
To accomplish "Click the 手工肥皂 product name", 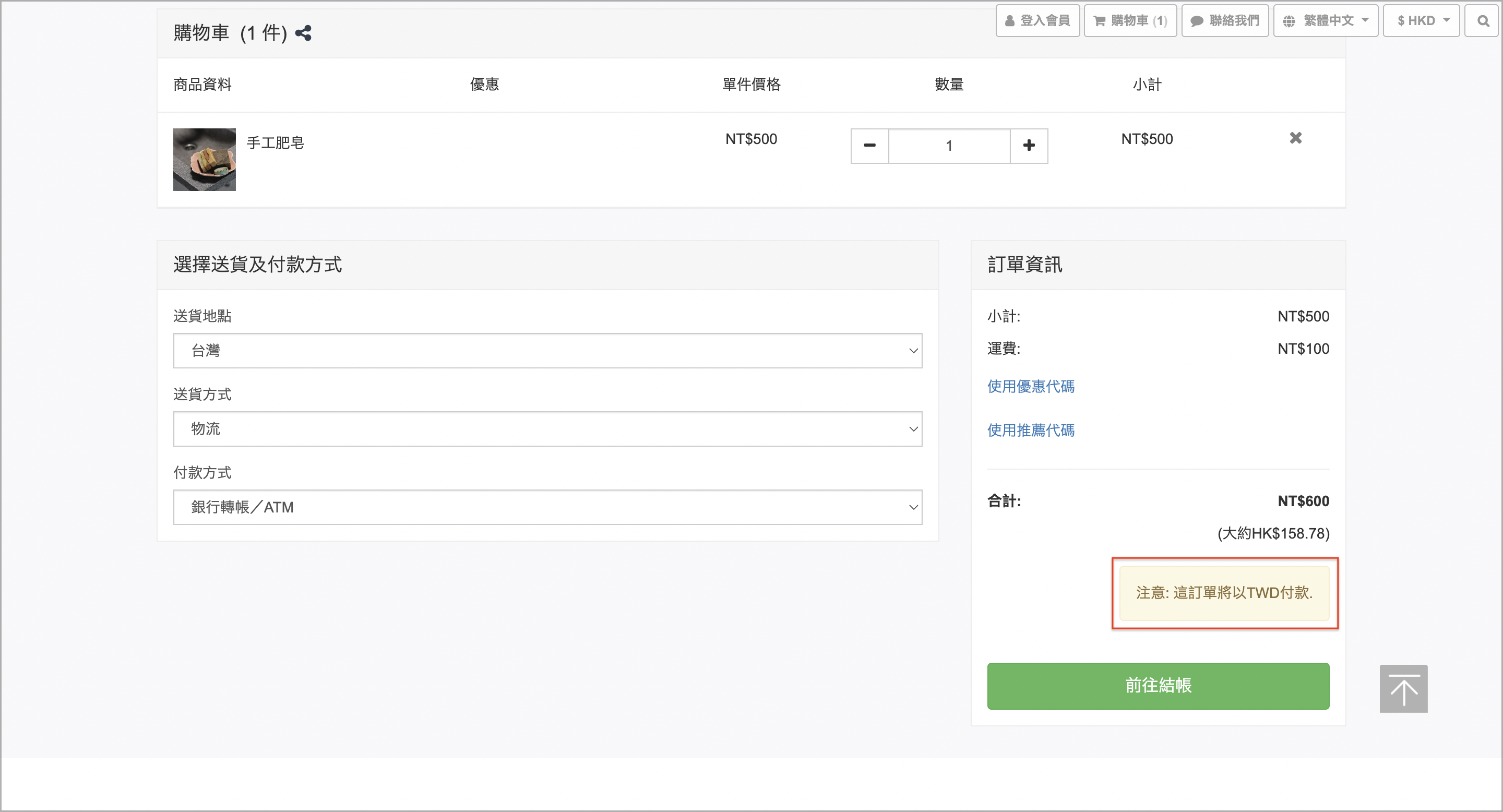I will tap(275, 143).
